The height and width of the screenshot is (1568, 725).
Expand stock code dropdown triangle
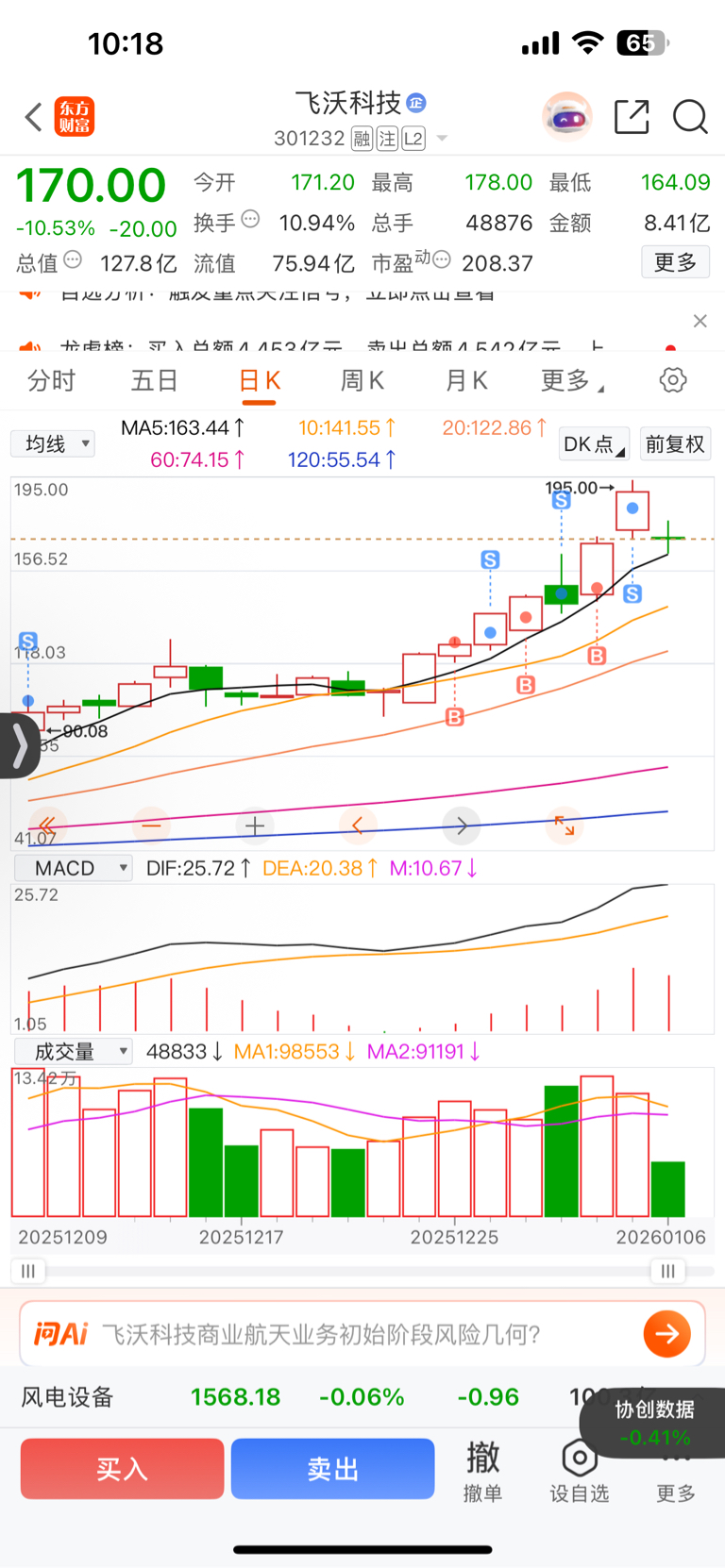(442, 140)
